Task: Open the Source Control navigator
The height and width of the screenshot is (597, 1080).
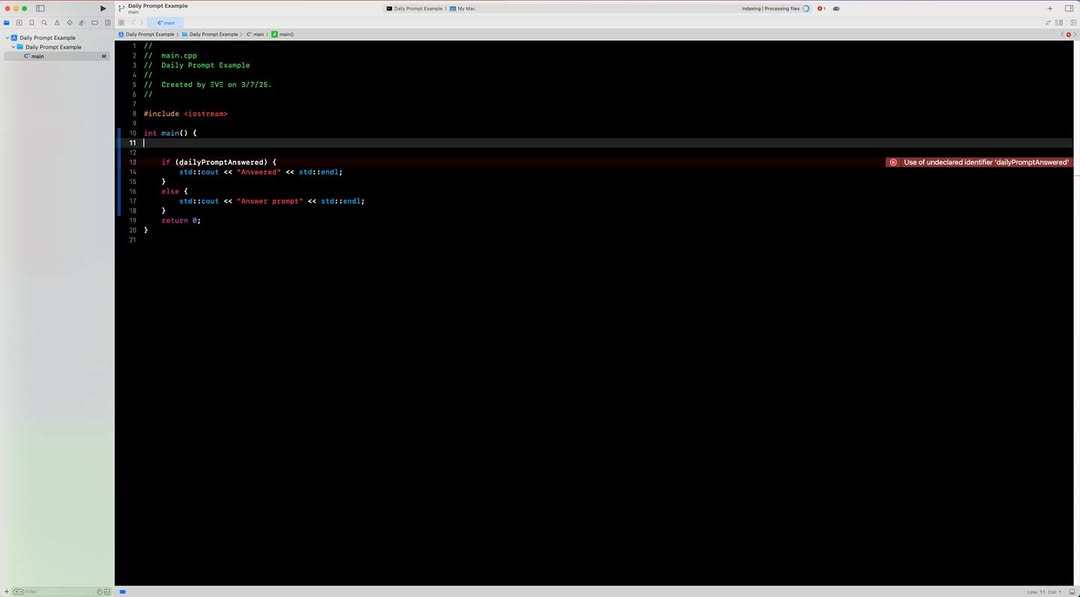Action: coord(19,22)
